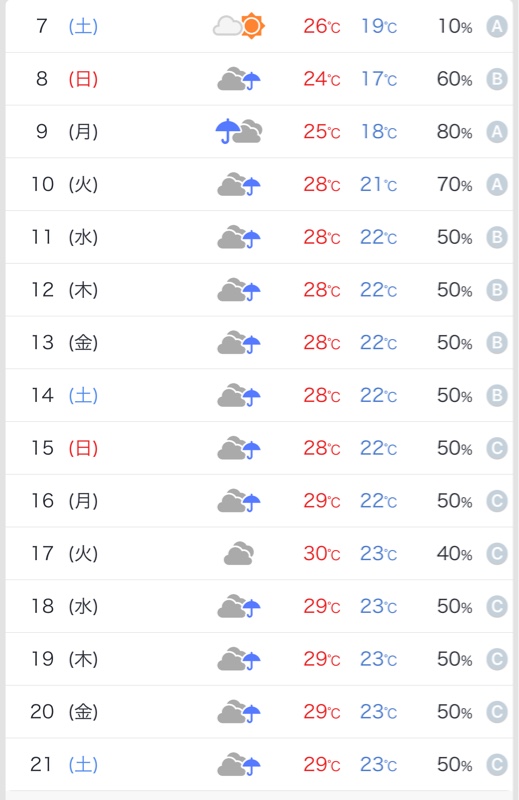Select the reliability C badge on day 21
This screenshot has width=519, height=800.
click(x=497, y=764)
